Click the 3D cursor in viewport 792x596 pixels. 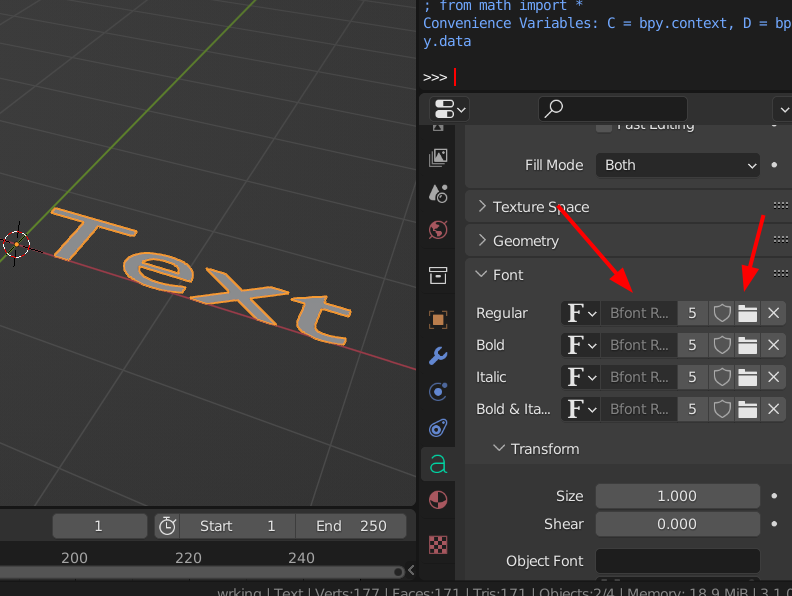(x=17, y=244)
